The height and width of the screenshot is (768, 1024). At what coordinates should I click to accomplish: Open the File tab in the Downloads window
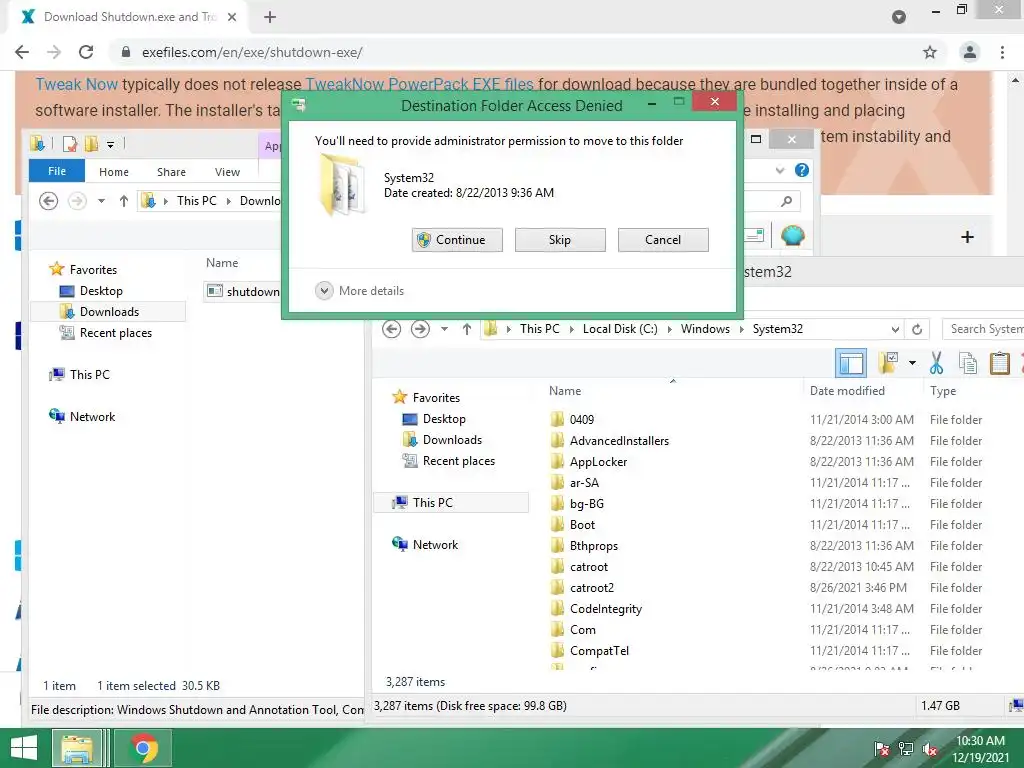(57, 171)
